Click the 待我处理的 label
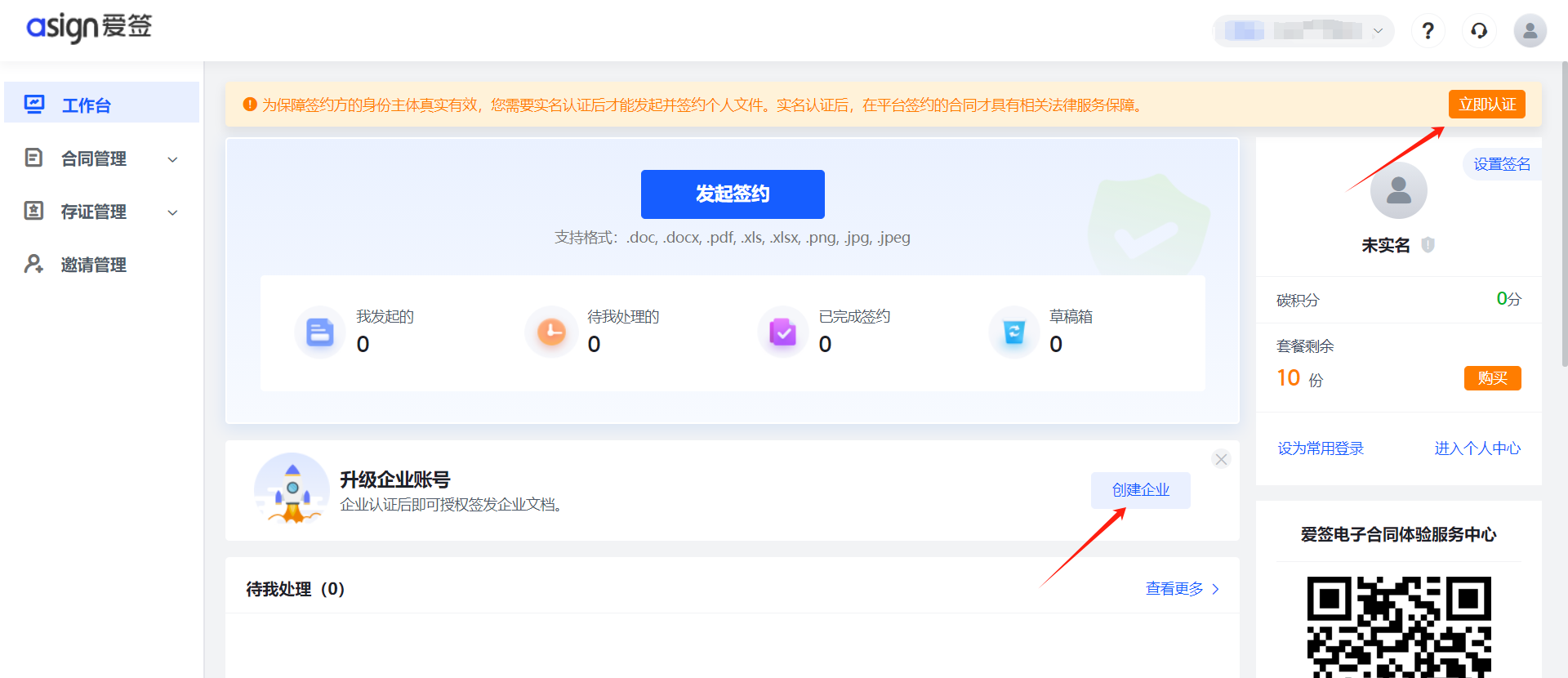The image size is (1568, 678). pyautogui.click(x=623, y=316)
